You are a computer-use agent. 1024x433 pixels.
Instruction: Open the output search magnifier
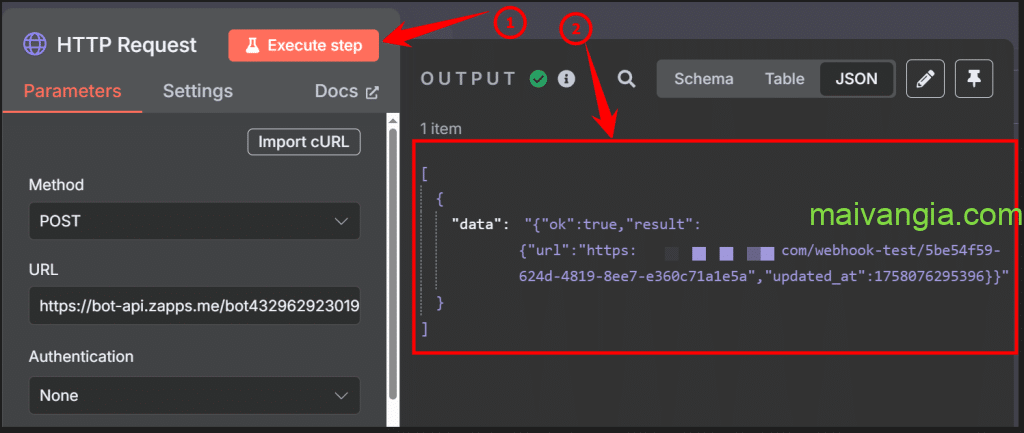click(x=627, y=79)
